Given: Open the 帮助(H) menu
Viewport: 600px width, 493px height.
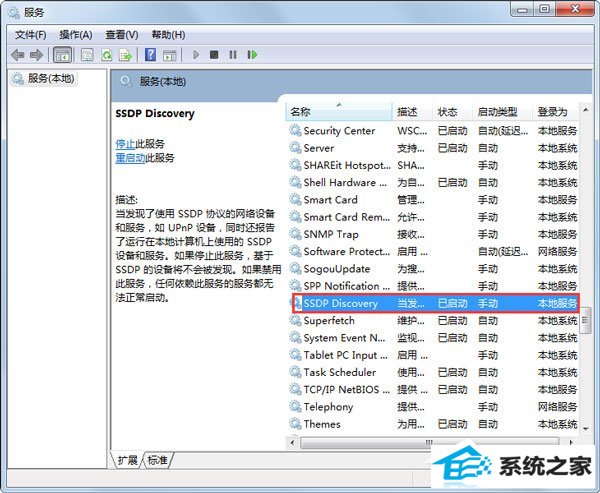Looking at the screenshot, I should (x=168, y=35).
